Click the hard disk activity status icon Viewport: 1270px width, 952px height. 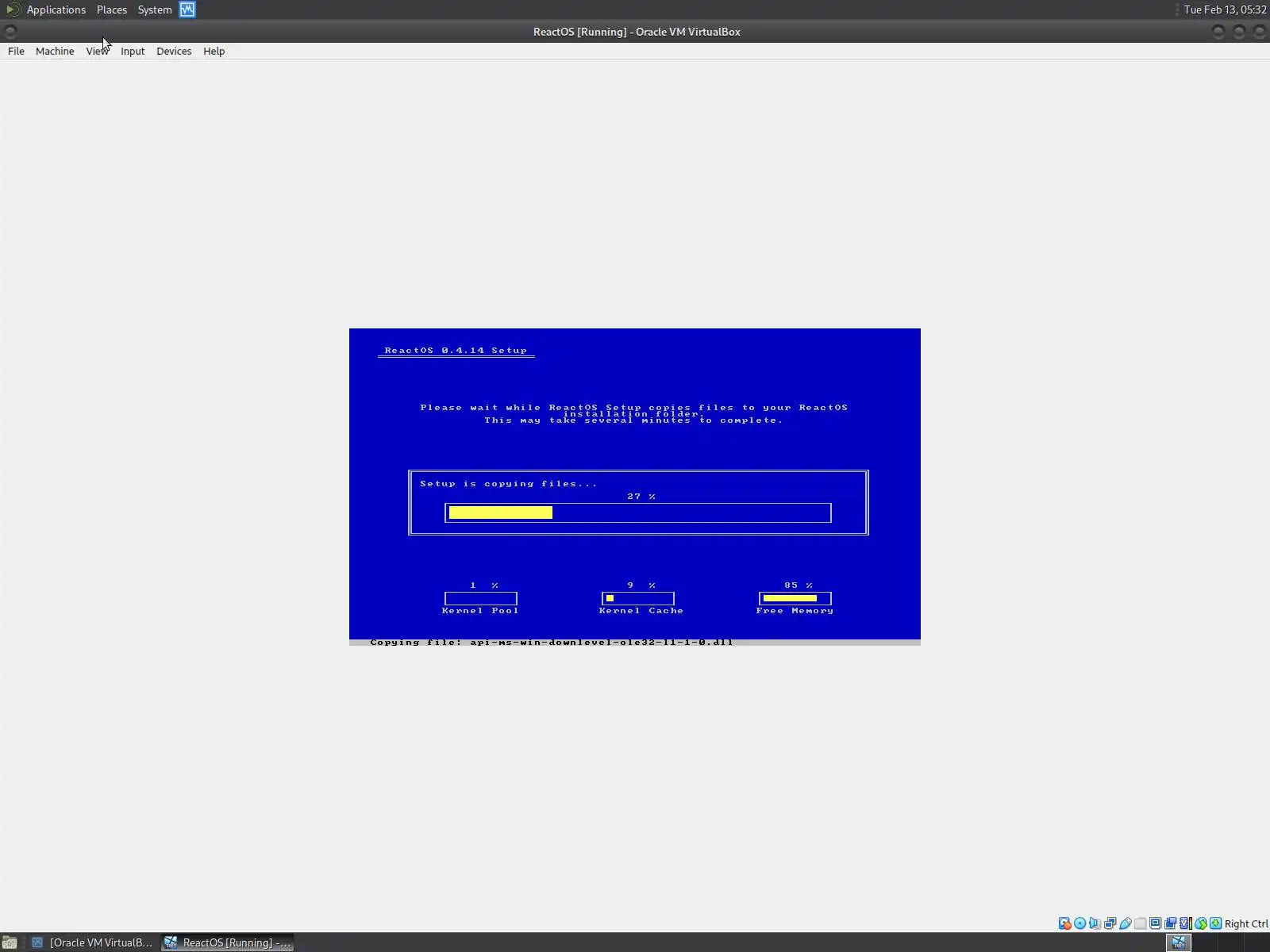coord(1065,923)
